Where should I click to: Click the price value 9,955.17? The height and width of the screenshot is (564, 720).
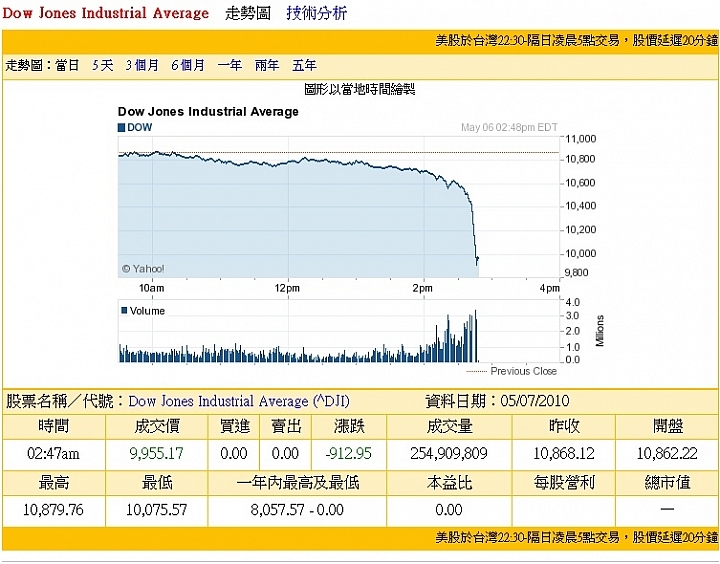point(156,454)
